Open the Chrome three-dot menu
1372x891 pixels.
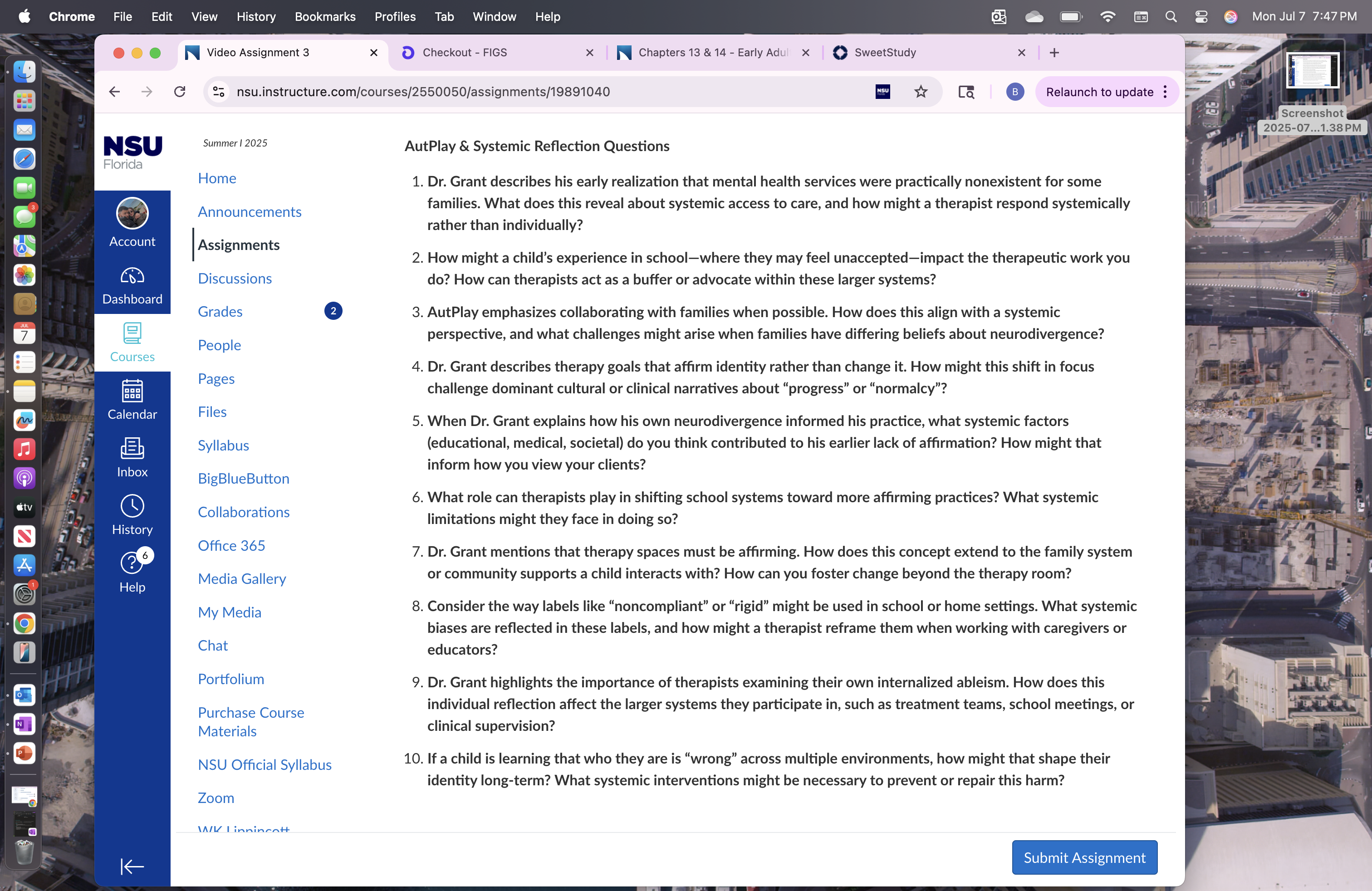coord(1166,92)
